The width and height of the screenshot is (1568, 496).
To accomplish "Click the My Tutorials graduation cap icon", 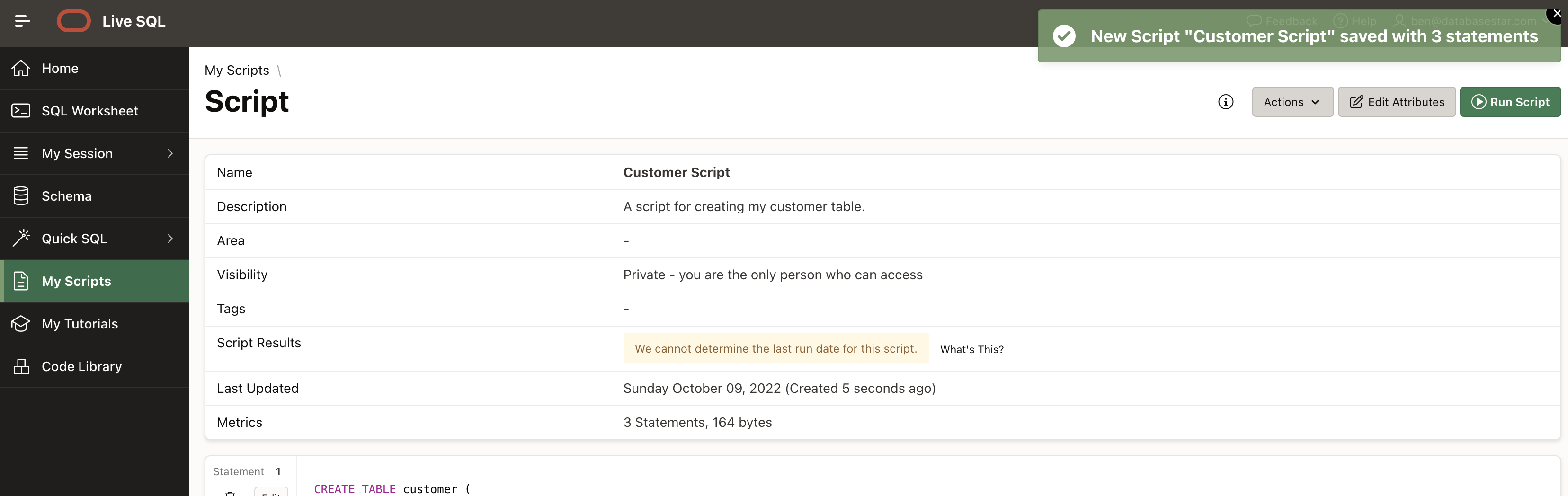I will (x=21, y=324).
